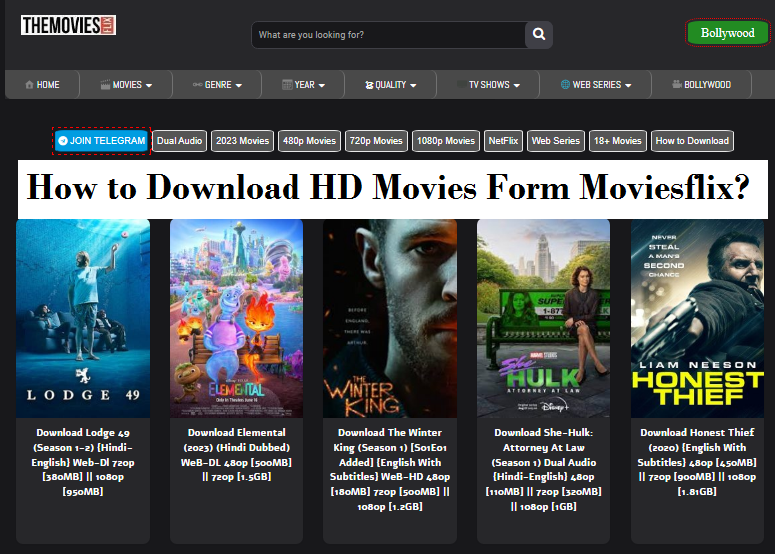Open Download Lodge 49 title link
This screenshot has height=554, width=775.
[83, 462]
